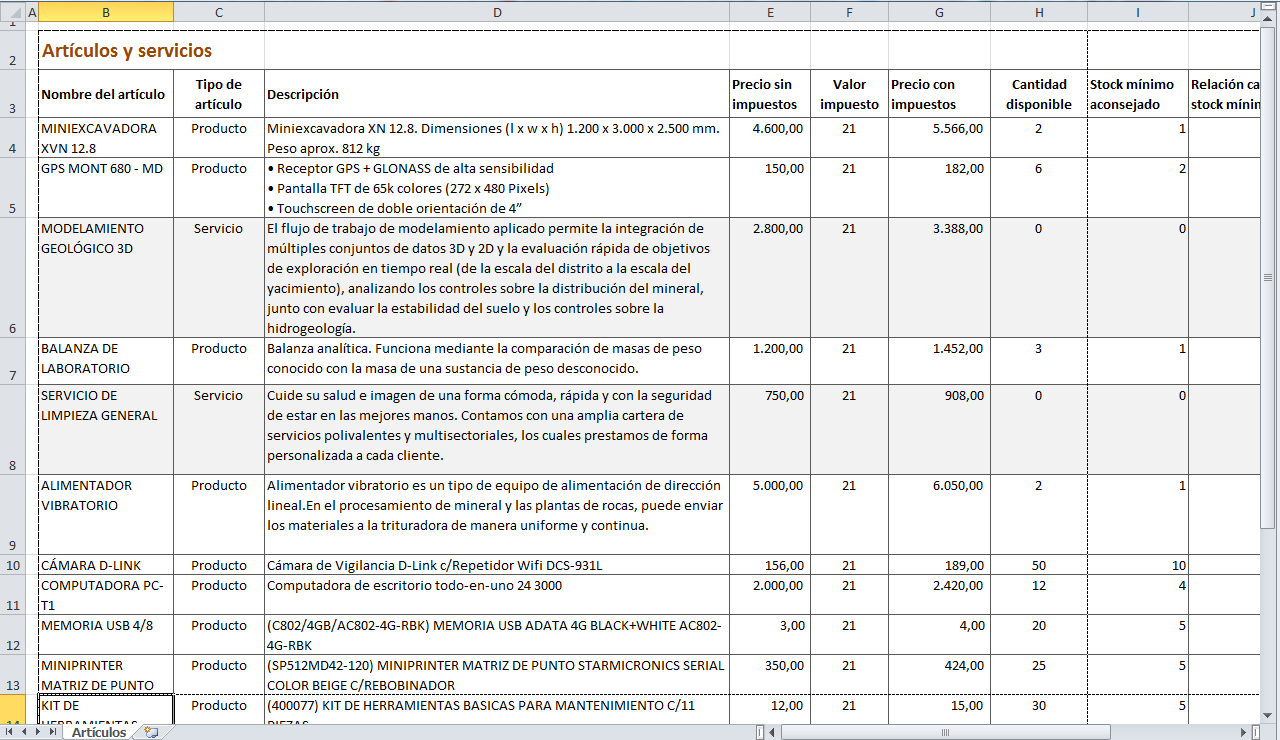Select the 'COMPUTADORA PC-T1' cell
The height and width of the screenshot is (740, 1280).
click(x=106, y=595)
